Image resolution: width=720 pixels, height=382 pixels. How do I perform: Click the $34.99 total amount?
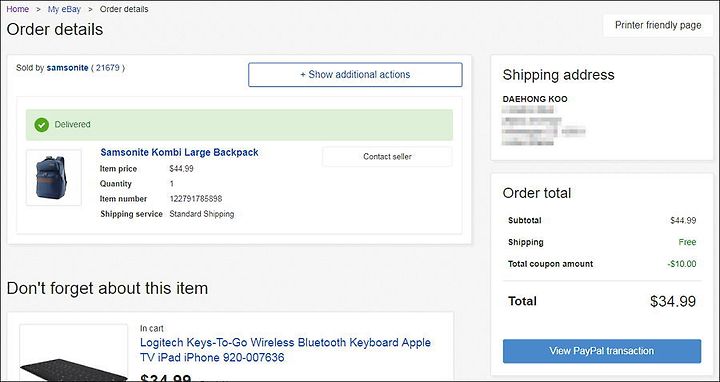pyautogui.click(x=673, y=301)
